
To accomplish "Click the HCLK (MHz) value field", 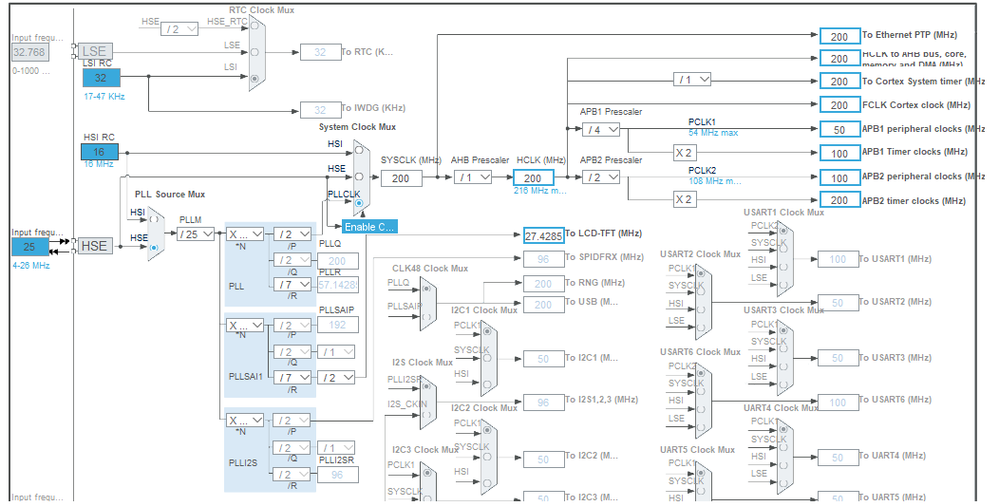I will [x=533, y=178].
